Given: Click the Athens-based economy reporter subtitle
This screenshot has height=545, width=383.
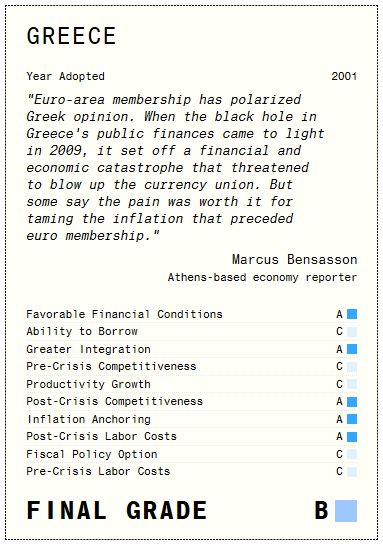Looking at the screenshot, I should 262,277.
